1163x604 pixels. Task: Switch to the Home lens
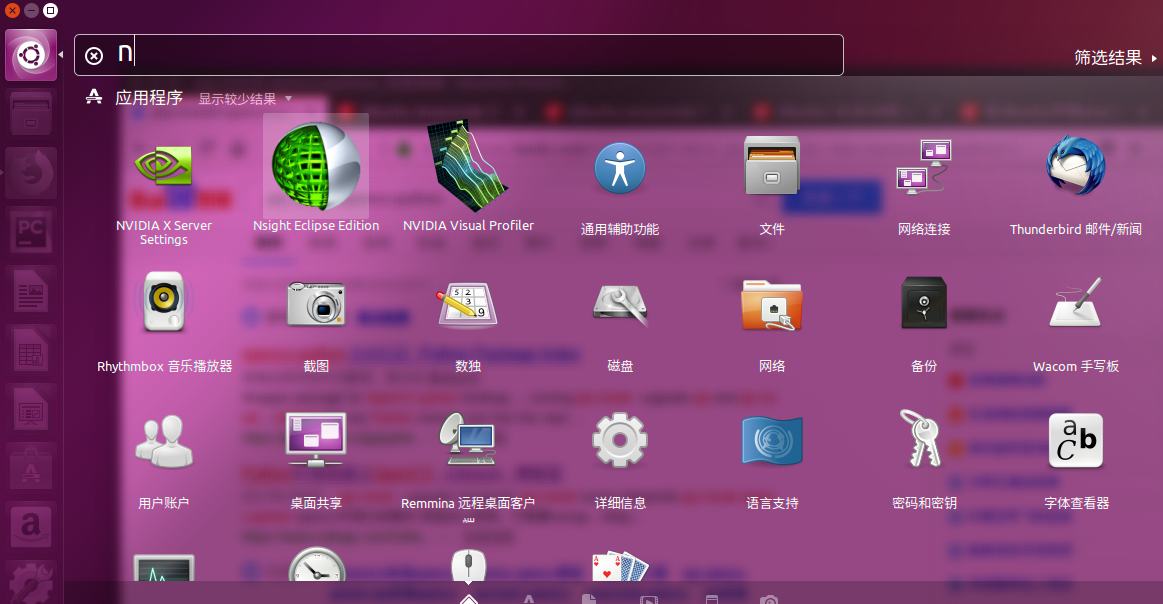coord(469,598)
